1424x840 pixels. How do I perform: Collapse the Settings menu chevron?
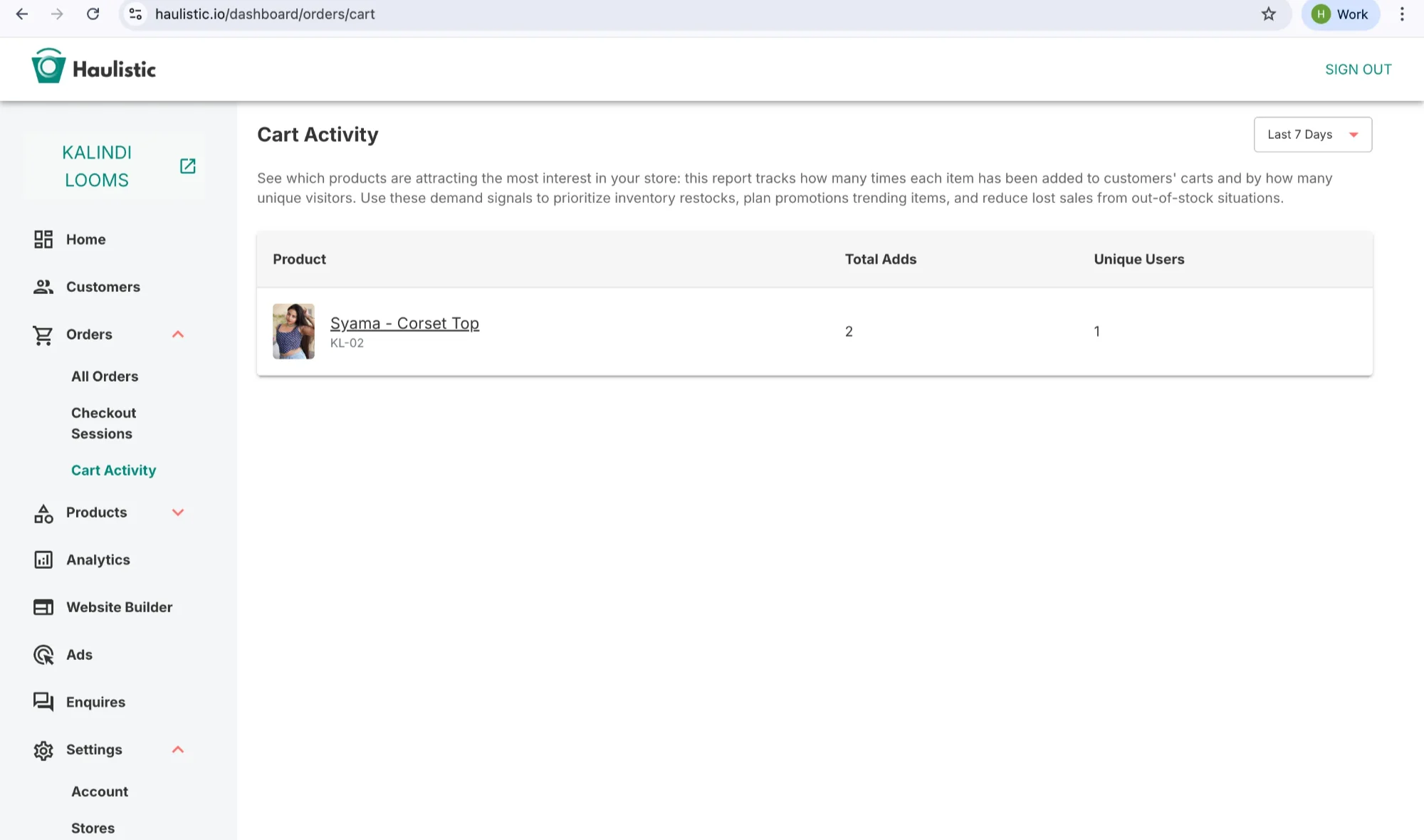click(x=178, y=750)
